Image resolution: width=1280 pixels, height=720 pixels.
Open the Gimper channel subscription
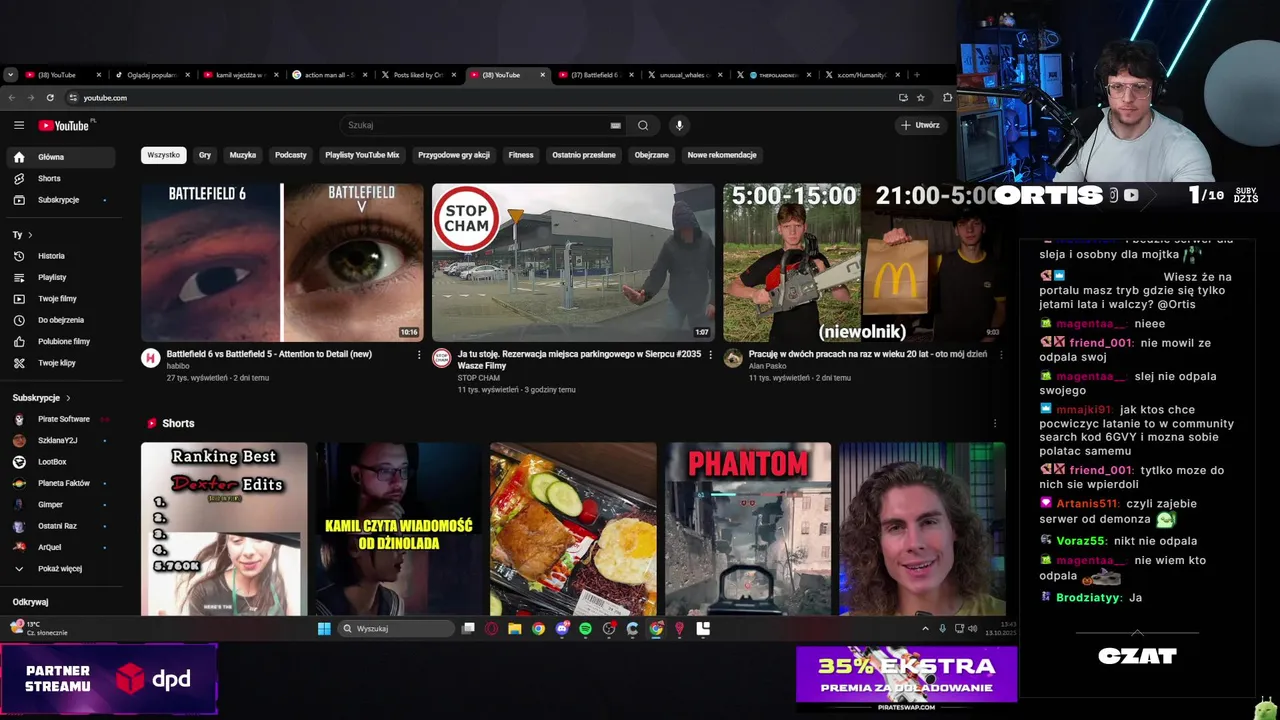click(62, 505)
